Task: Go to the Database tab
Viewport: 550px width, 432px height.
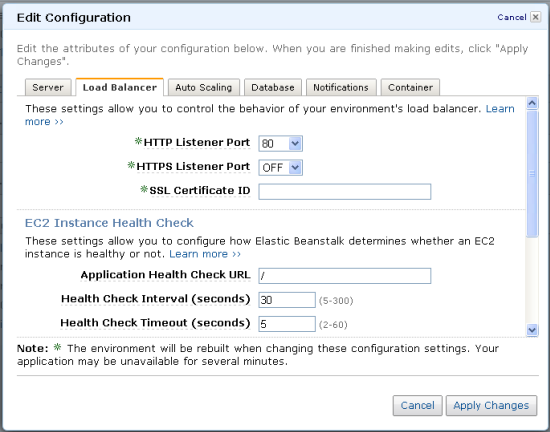Action: point(273,87)
